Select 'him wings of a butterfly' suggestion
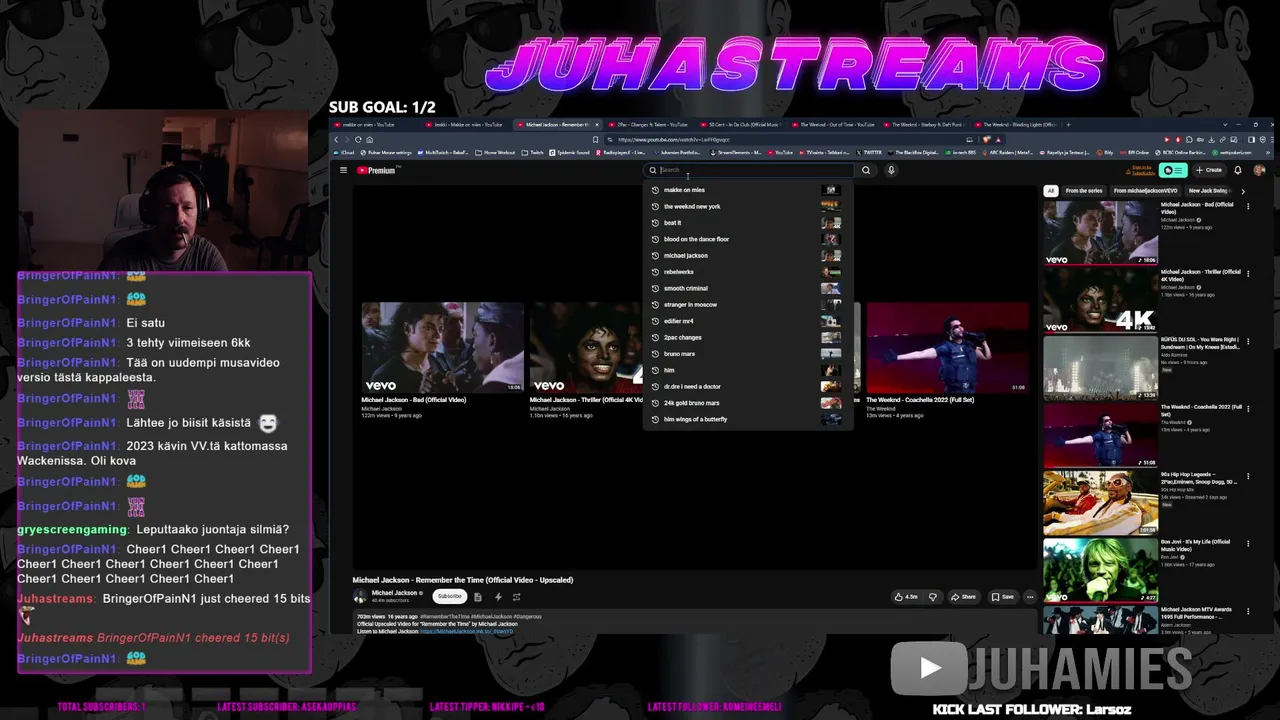This screenshot has height=720, width=1280. pos(746,419)
